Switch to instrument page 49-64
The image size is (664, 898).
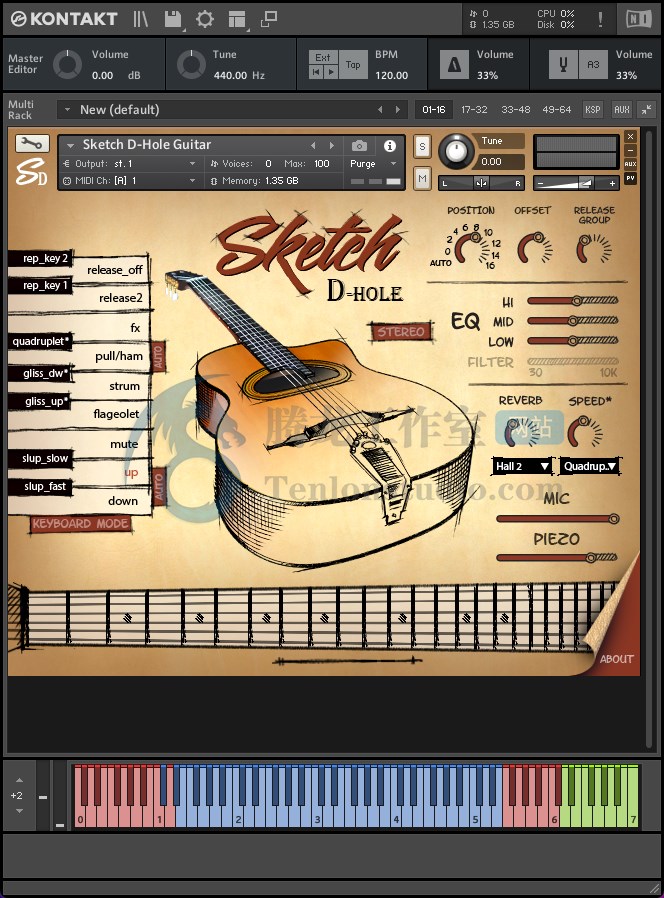[x=557, y=109]
